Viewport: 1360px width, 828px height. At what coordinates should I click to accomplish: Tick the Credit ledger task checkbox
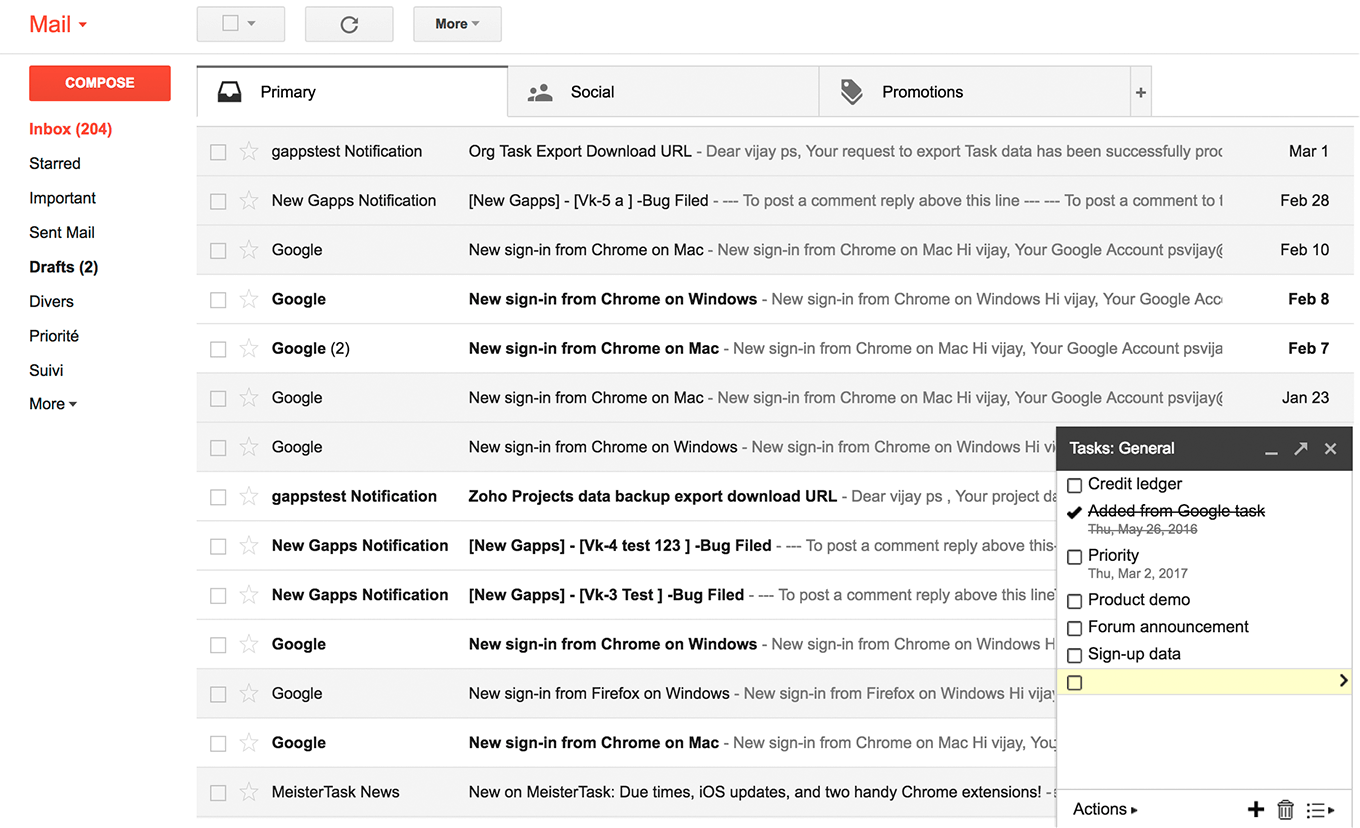1075,485
